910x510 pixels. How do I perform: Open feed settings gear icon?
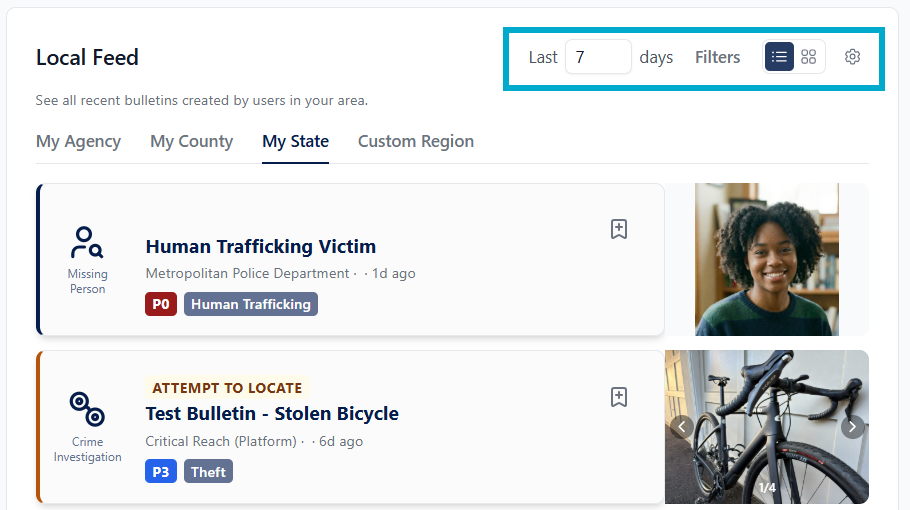852,57
